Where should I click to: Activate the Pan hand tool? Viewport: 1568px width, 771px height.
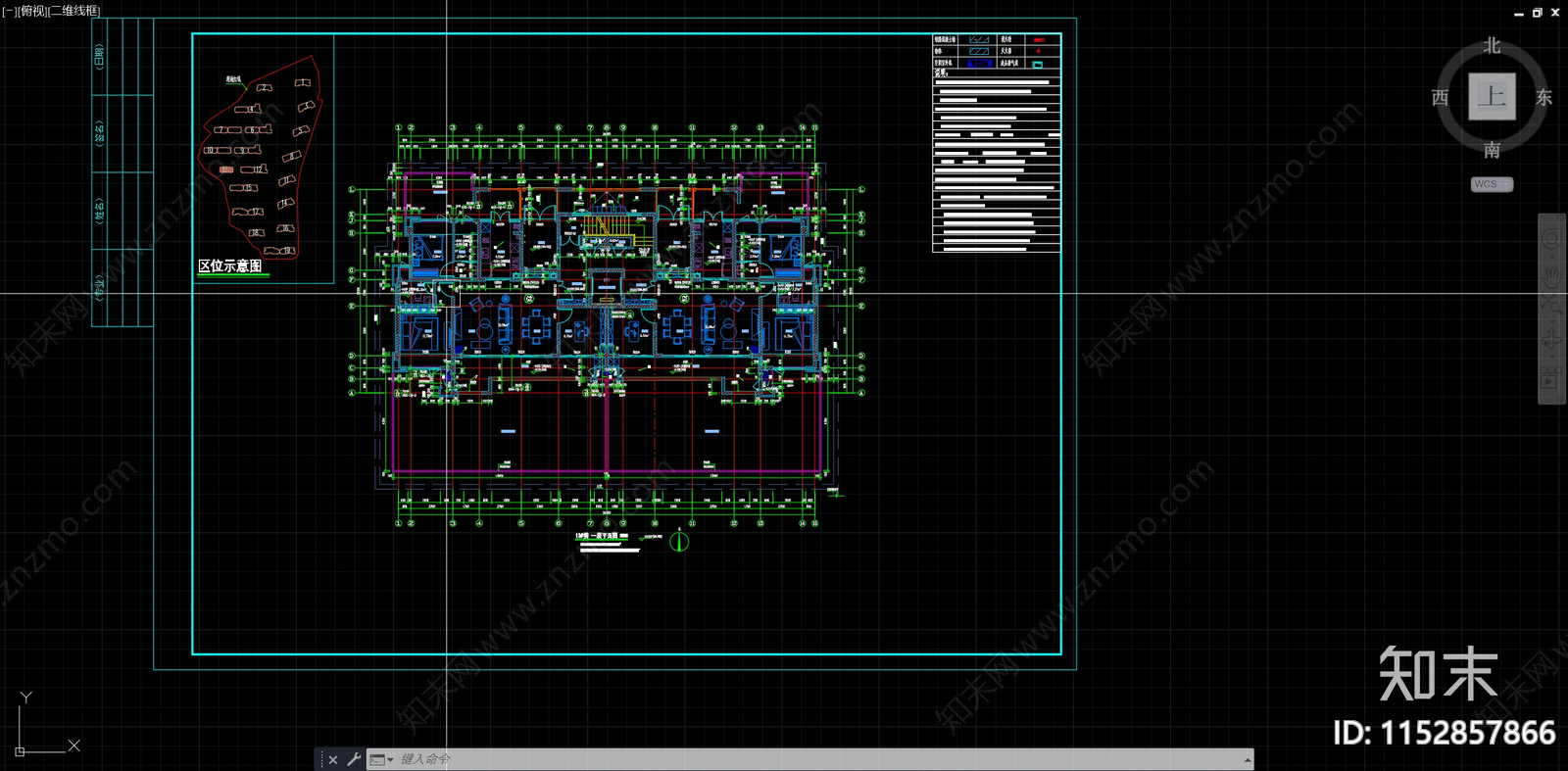(1551, 276)
